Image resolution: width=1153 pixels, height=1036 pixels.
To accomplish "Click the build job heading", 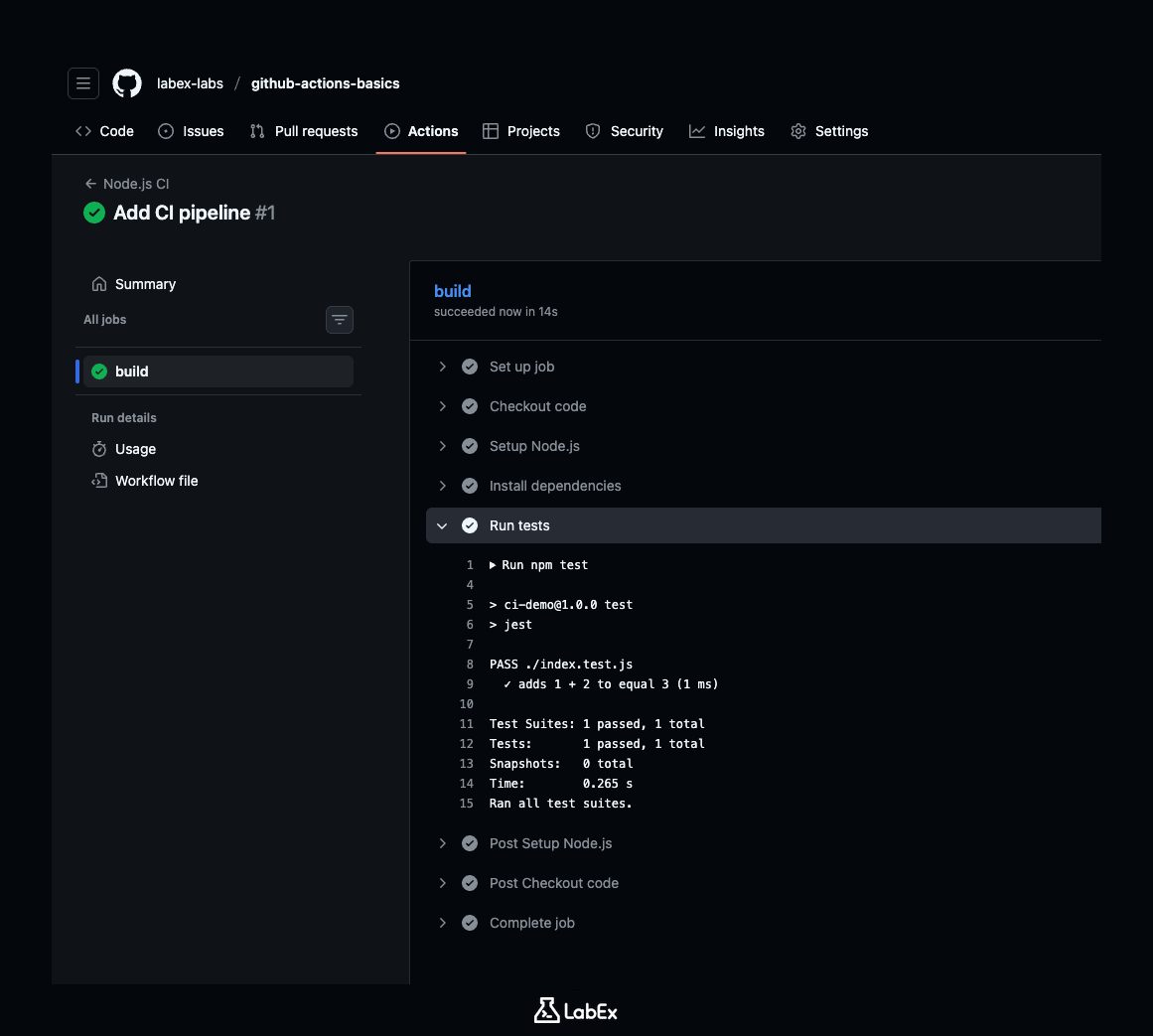I will (x=452, y=291).
